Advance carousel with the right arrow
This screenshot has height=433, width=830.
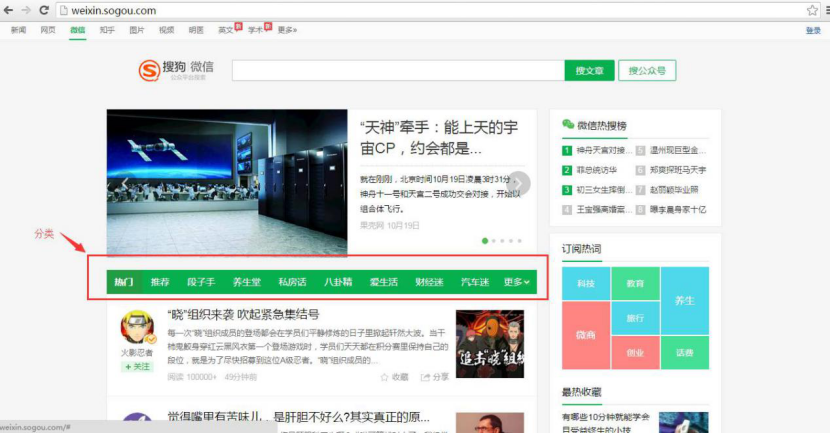pyautogui.click(x=519, y=184)
